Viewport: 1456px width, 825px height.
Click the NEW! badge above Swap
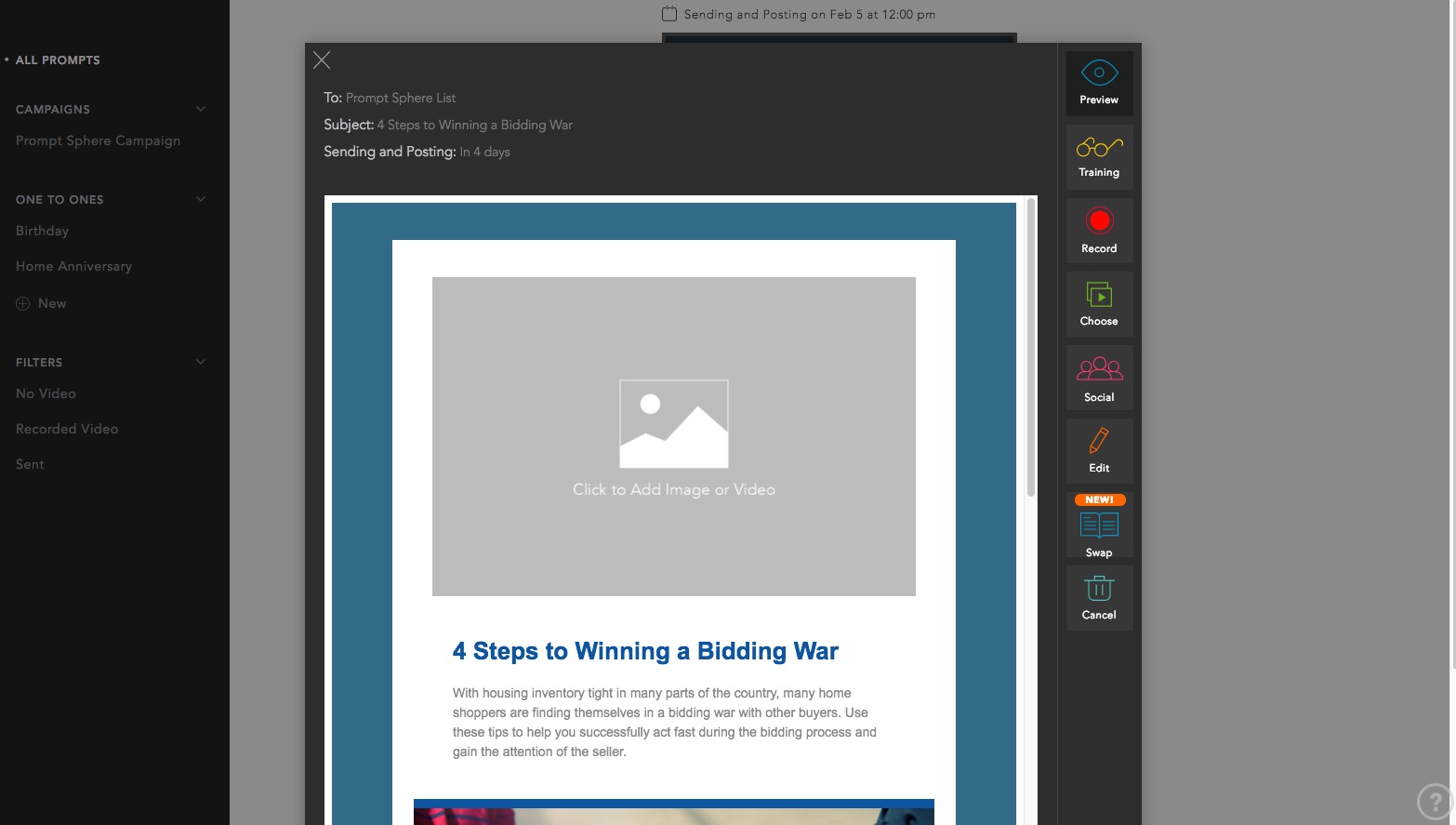tap(1100, 499)
